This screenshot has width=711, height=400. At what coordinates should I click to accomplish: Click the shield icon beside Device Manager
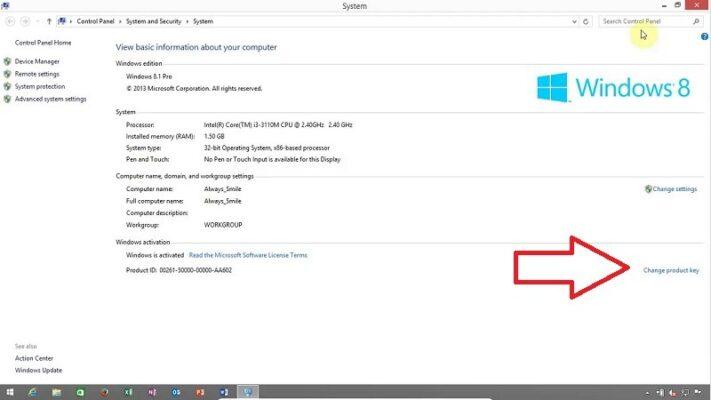point(7,61)
